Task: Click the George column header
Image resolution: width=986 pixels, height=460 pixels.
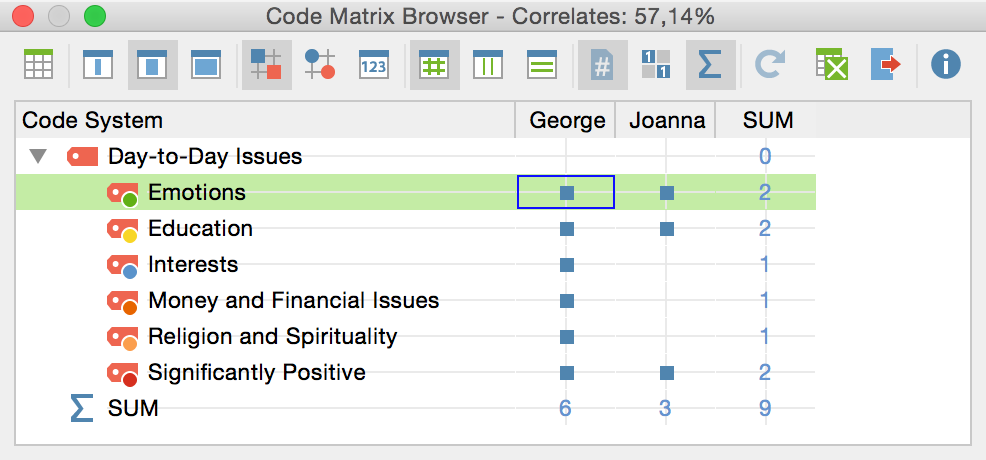Action: click(567, 121)
